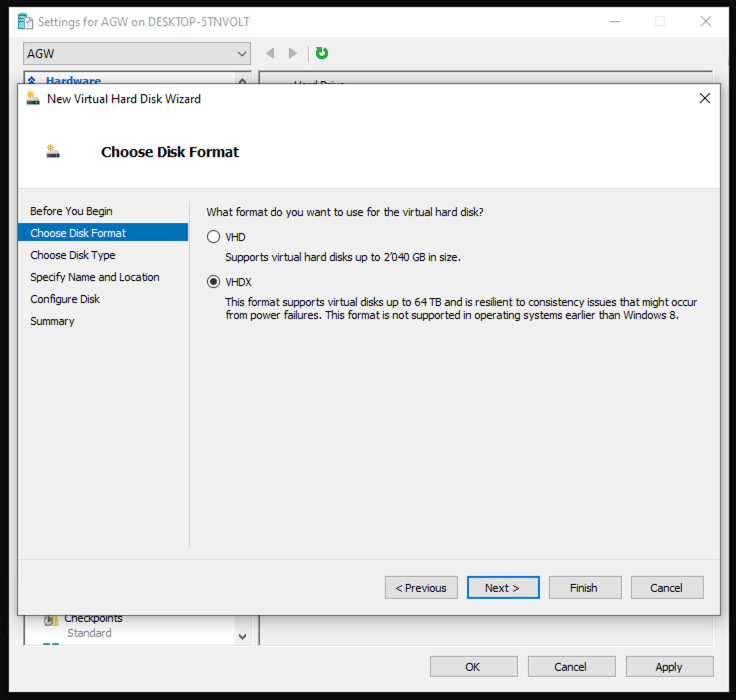The image size is (736, 700).
Task: Click Apply in the settings window
Action: pyautogui.click(x=669, y=667)
